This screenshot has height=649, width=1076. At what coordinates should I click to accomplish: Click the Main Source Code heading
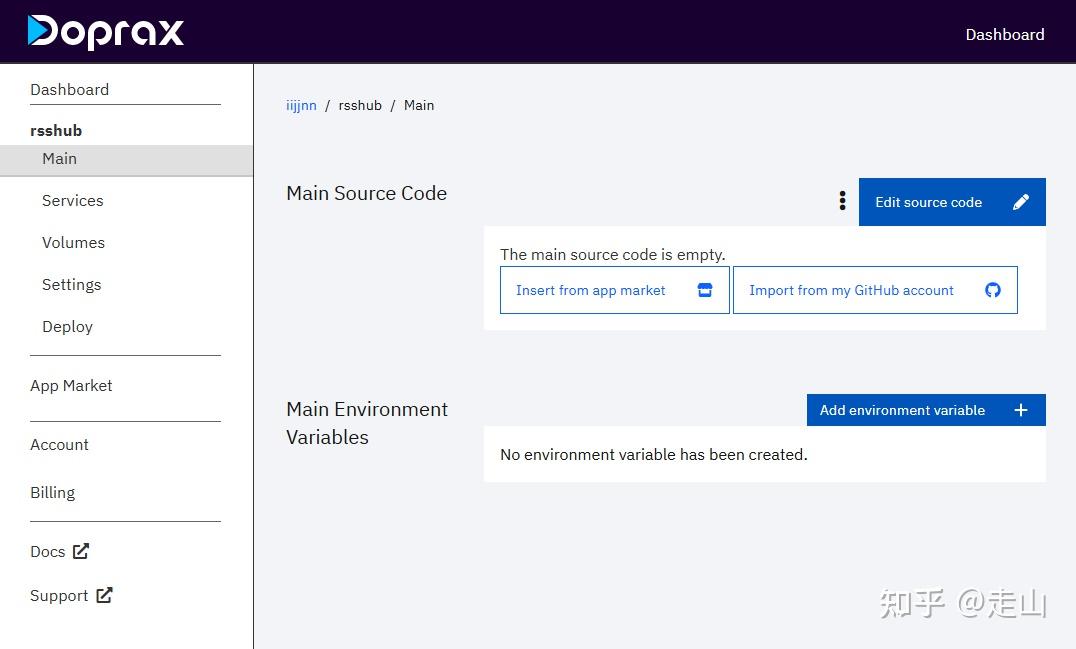(x=366, y=193)
